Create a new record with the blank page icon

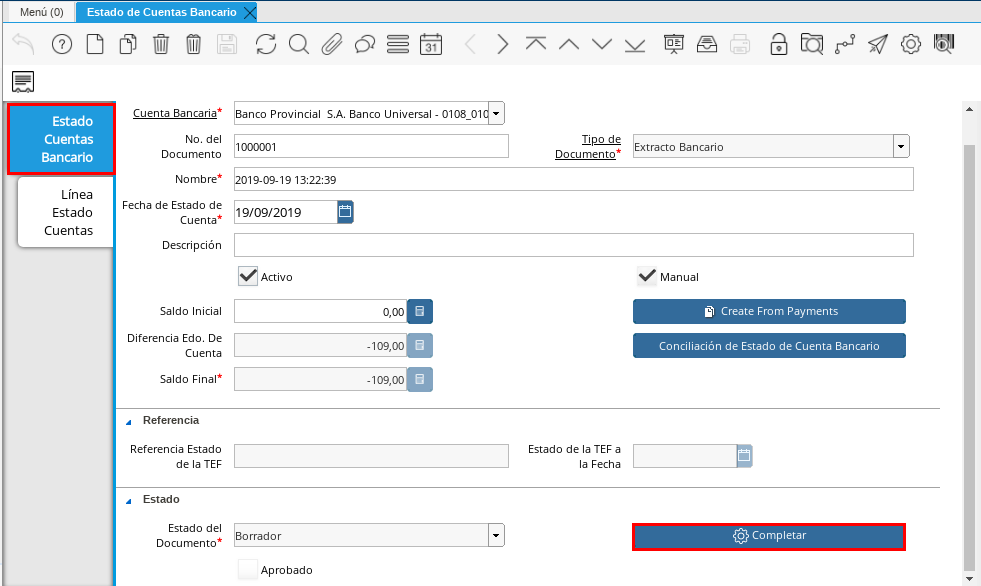94,44
